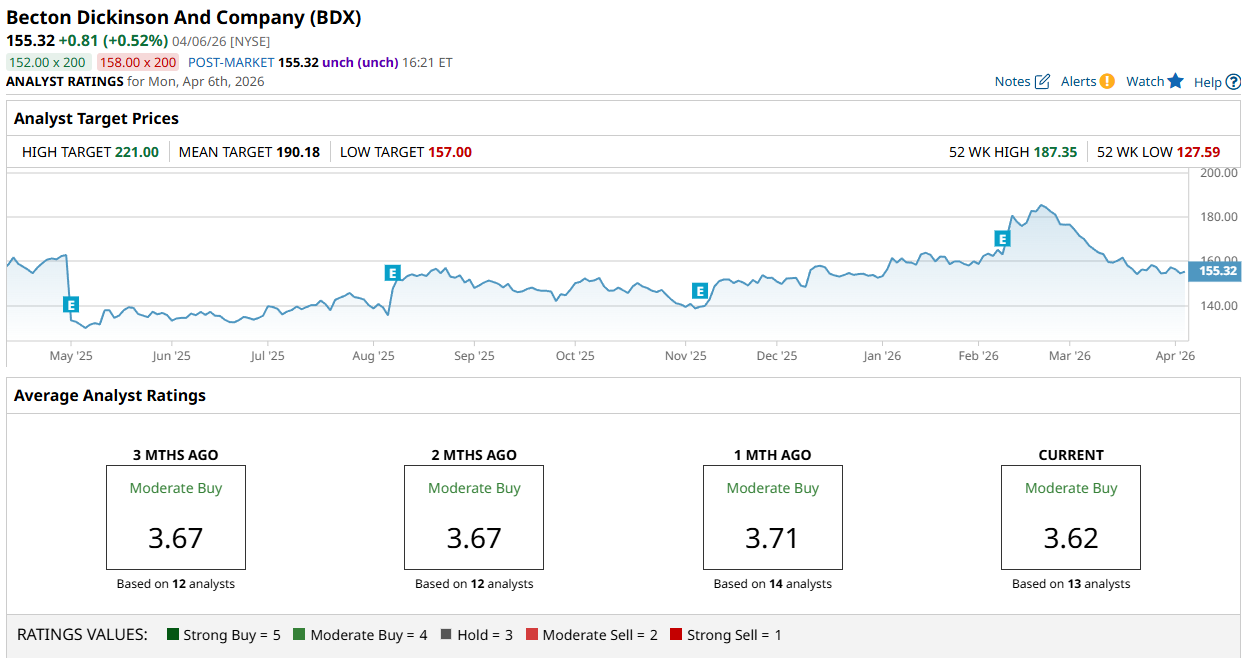Select the November '25 earnings E marker

pos(700,291)
